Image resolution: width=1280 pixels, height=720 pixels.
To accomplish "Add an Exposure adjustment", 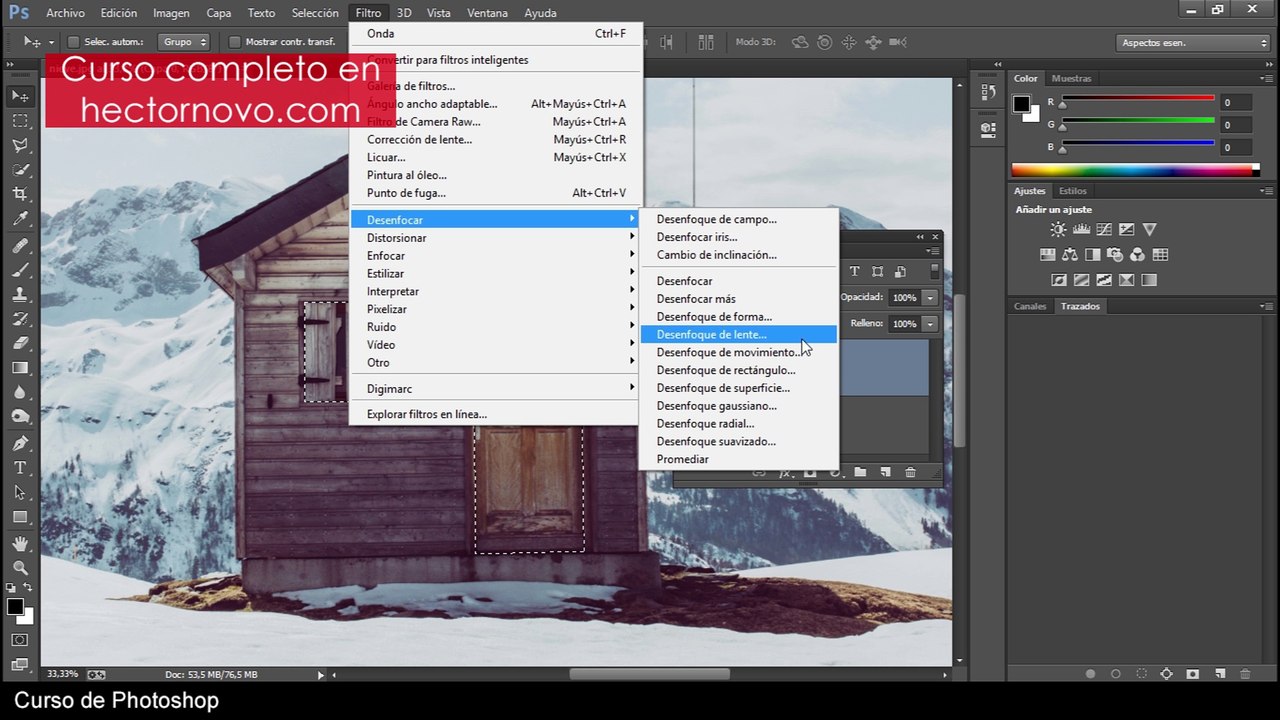I will (1127, 230).
